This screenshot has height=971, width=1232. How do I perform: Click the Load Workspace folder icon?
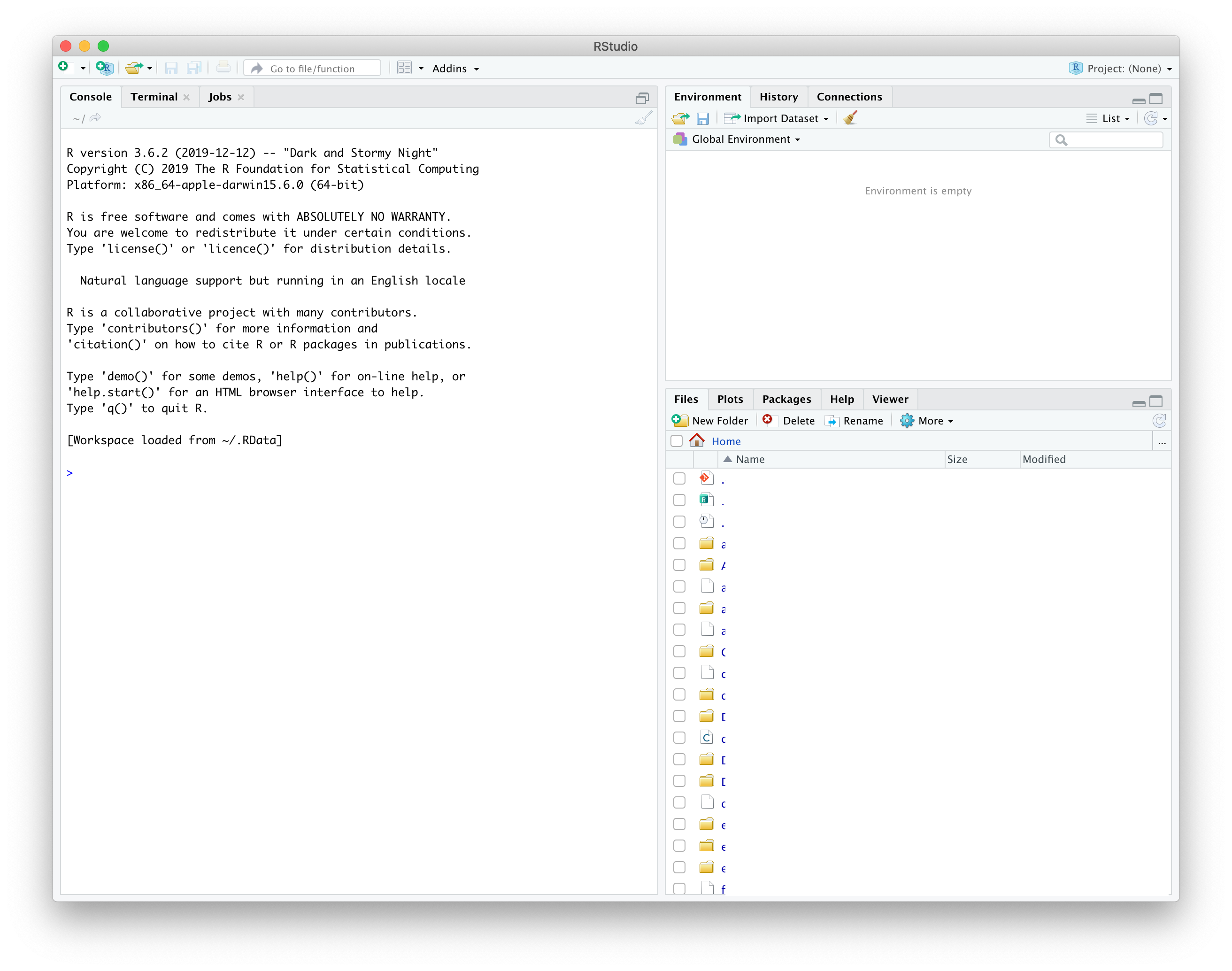[680, 118]
